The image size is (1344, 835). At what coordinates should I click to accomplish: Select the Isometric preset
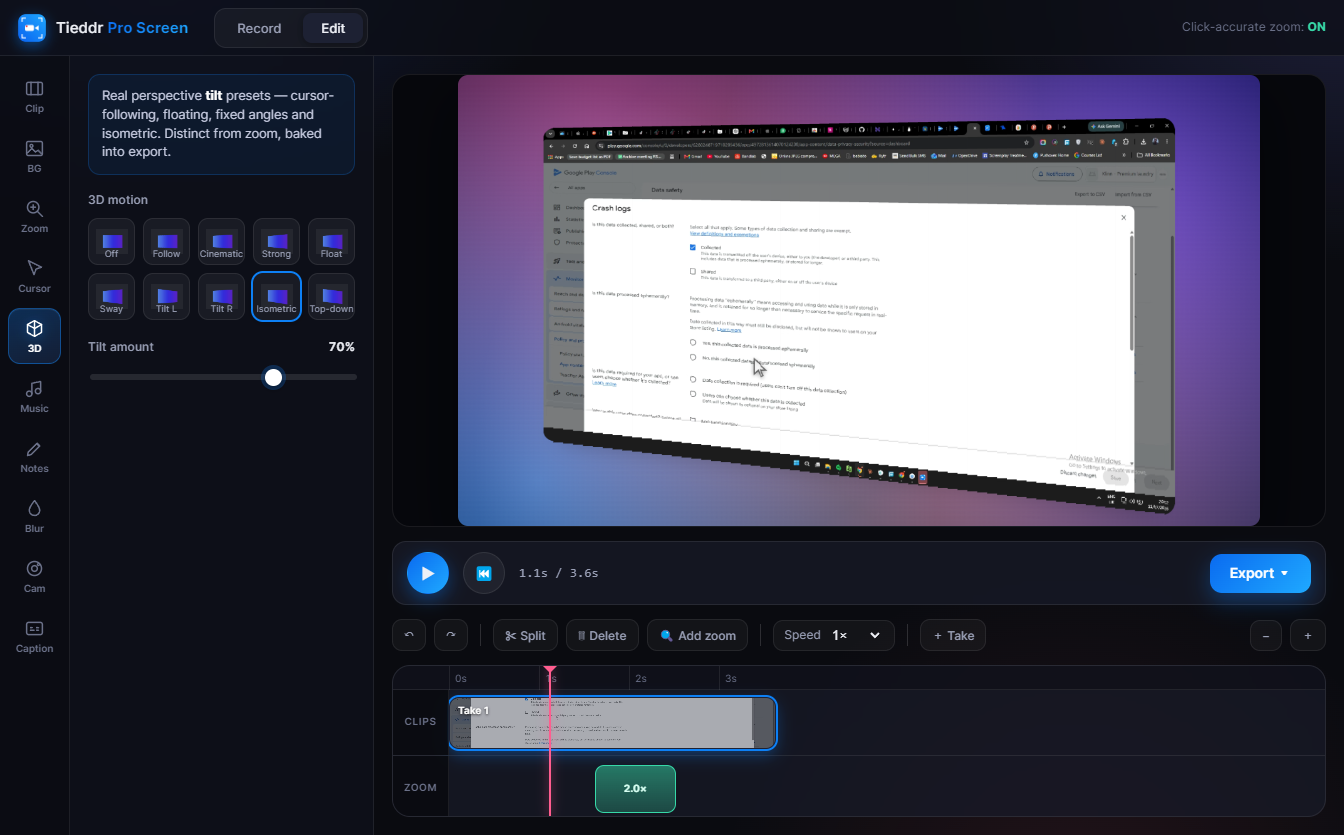click(276, 296)
